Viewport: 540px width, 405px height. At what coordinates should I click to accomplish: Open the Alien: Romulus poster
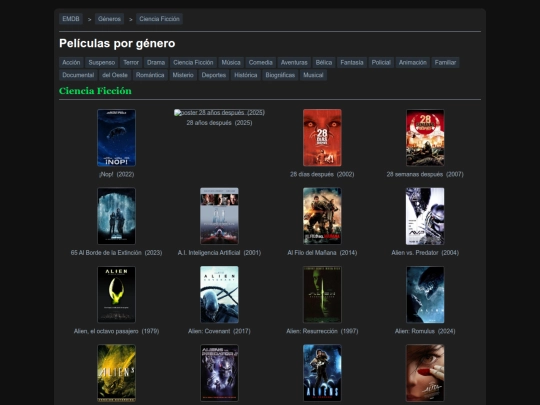[425, 294]
